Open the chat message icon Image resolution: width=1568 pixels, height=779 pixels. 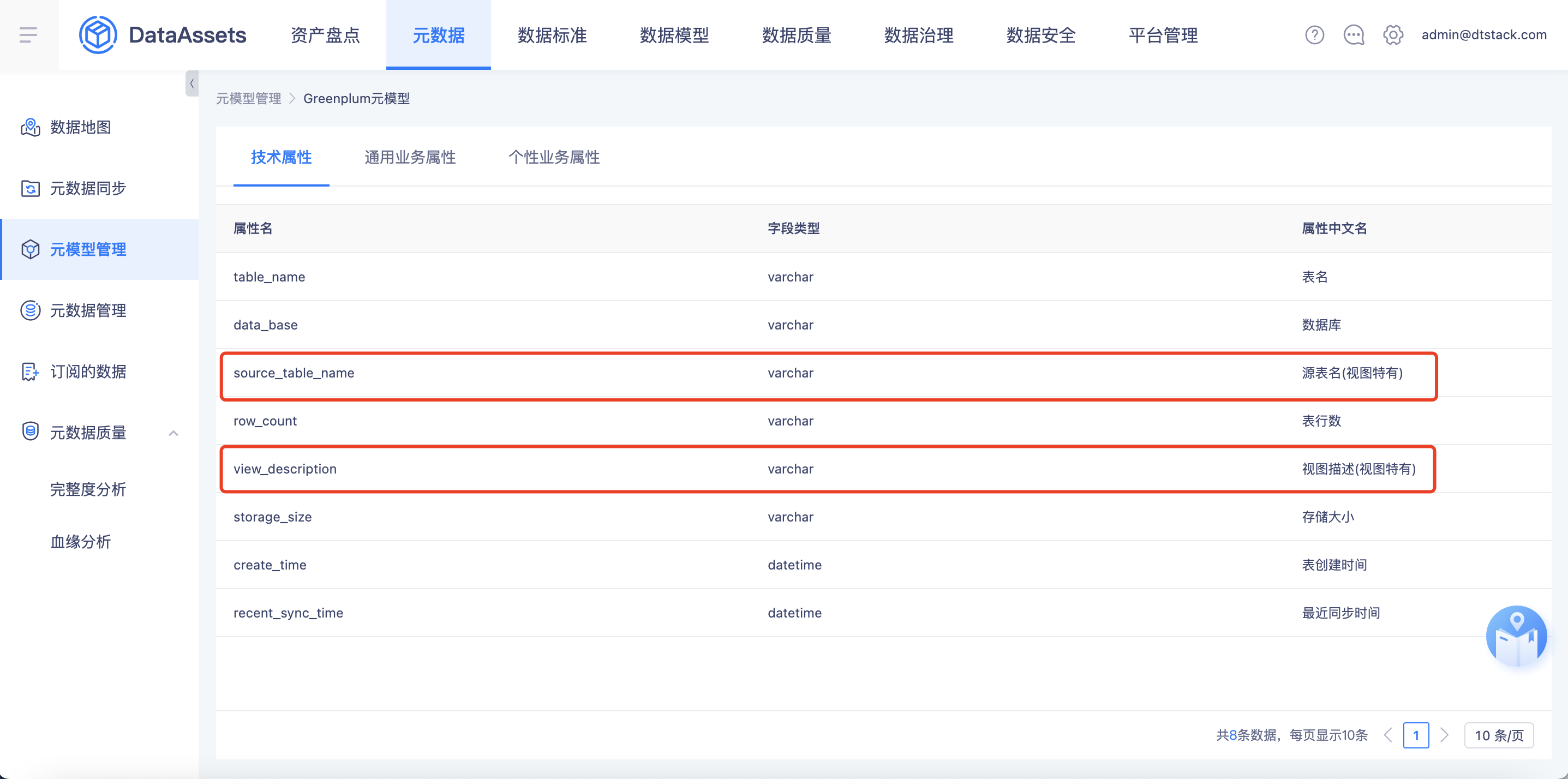1354,35
